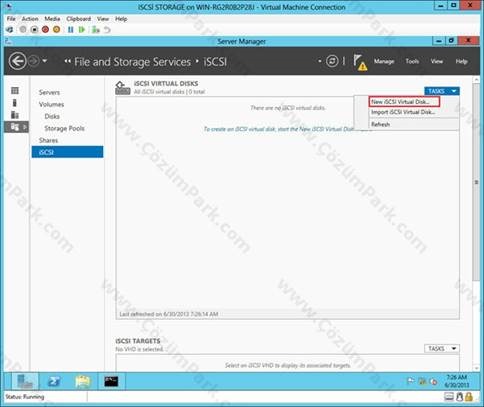This screenshot has width=484, height=407.
Task: Open the Manage menu
Action: pos(384,61)
